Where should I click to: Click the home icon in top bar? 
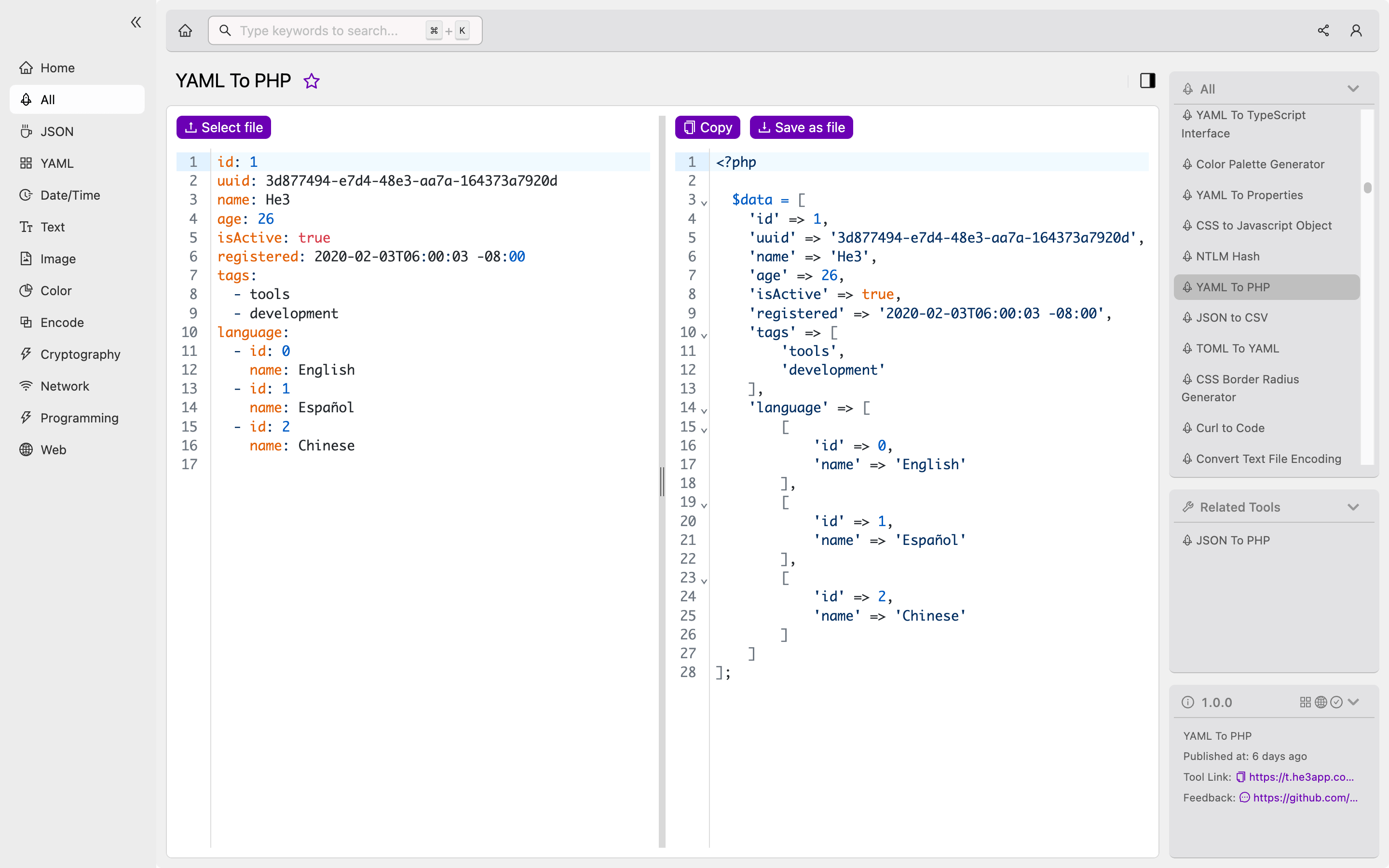coord(185,30)
